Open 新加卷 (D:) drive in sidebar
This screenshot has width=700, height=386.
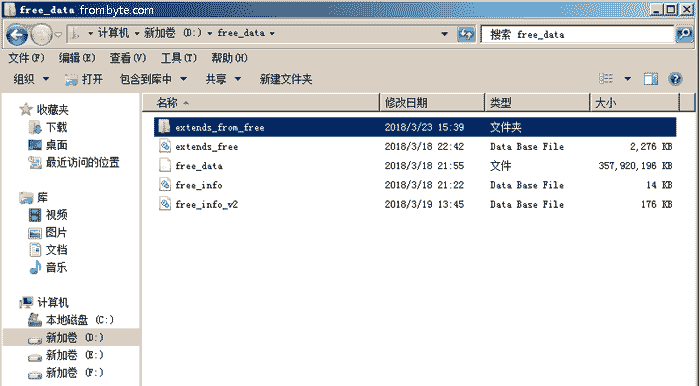click(75, 337)
